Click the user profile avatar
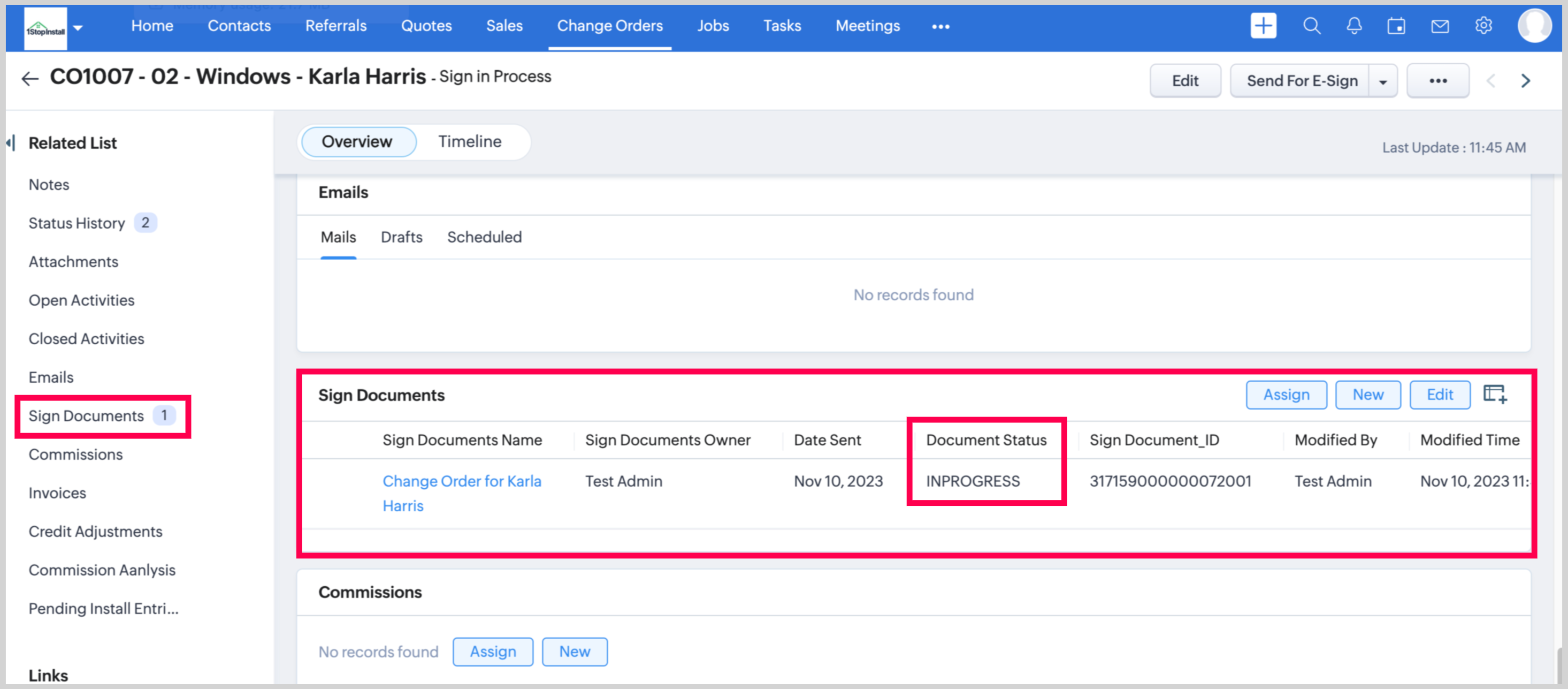 click(1533, 26)
